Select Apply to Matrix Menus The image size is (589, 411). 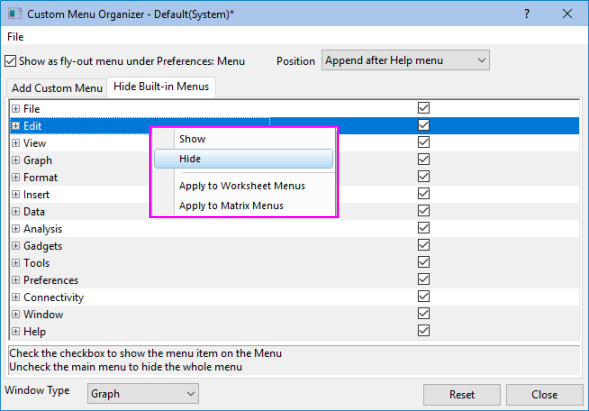[x=243, y=206]
